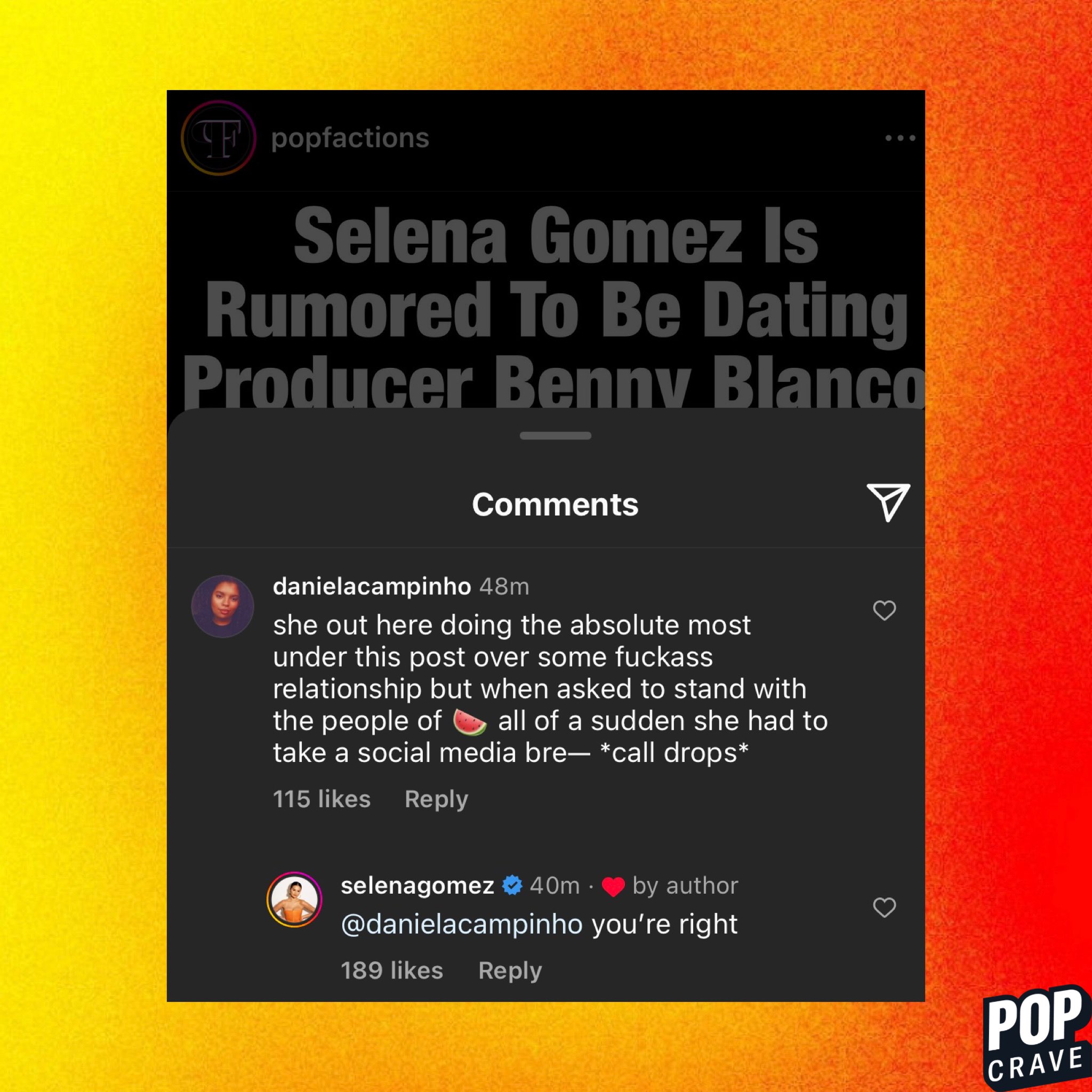Reply to selenagomez's comment
This screenshot has height=1092, width=1092.
click(x=510, y=970)
